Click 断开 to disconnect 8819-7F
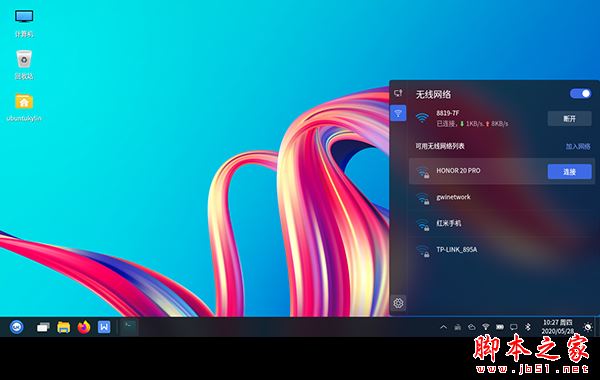 click(569, 119)
